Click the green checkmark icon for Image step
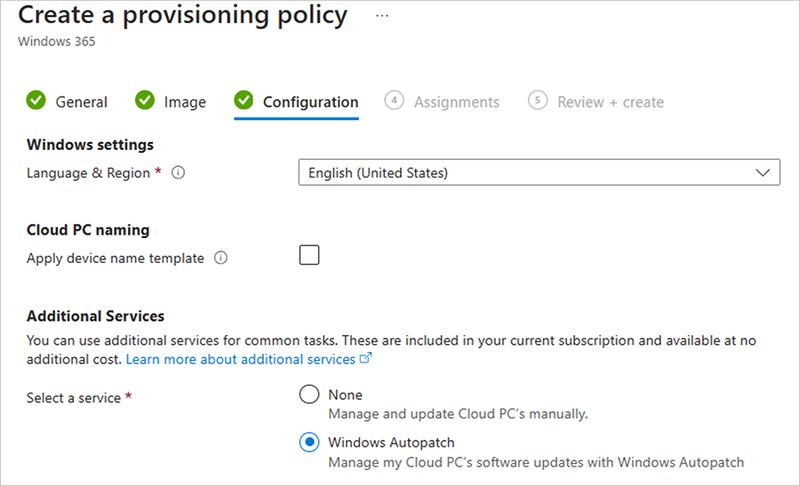 (145, 100)
